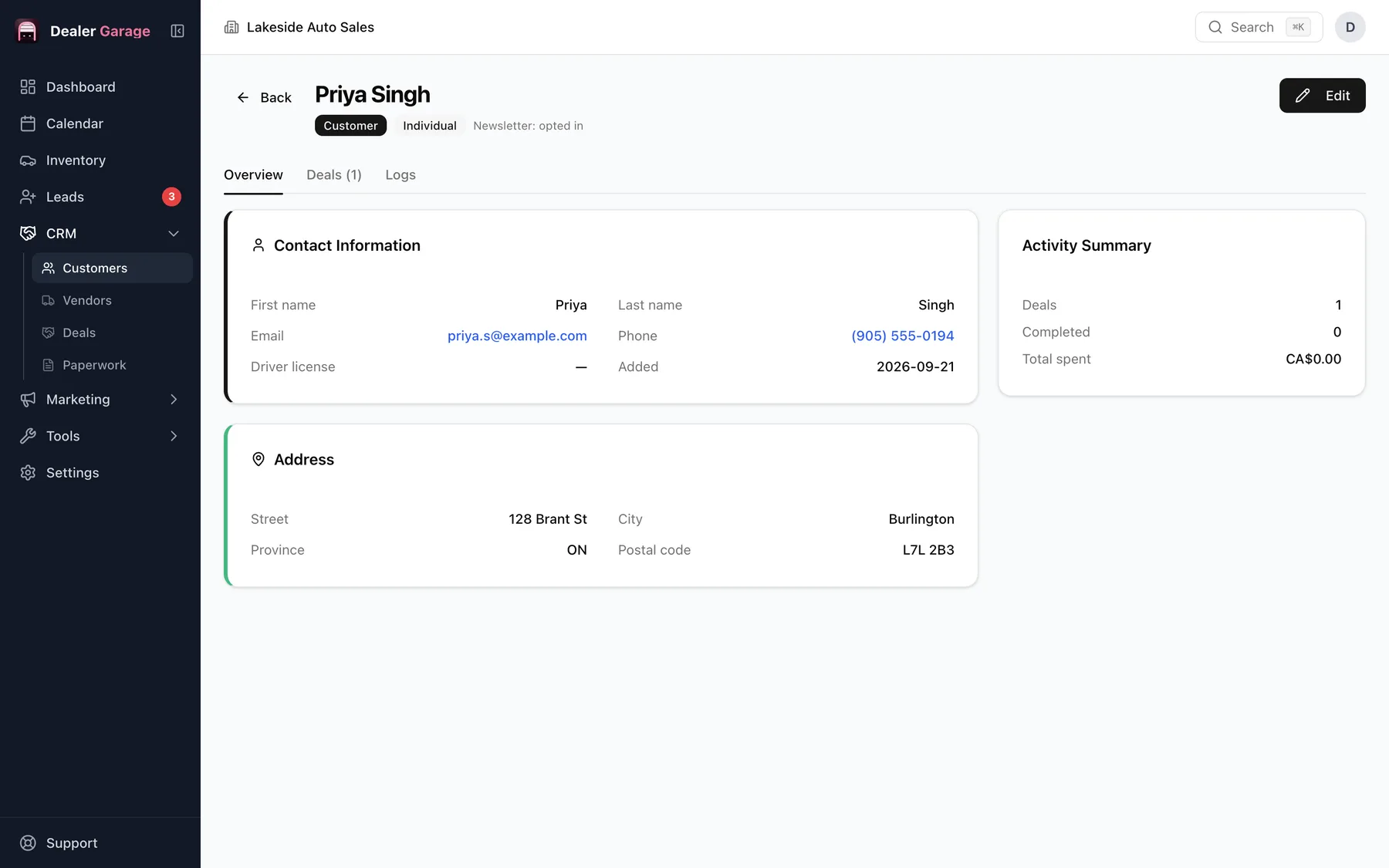Viewport: 1389px width, 868px height.
Task: Collapse the sidebar with the panel toggle icon
Action: coord(177,31)
